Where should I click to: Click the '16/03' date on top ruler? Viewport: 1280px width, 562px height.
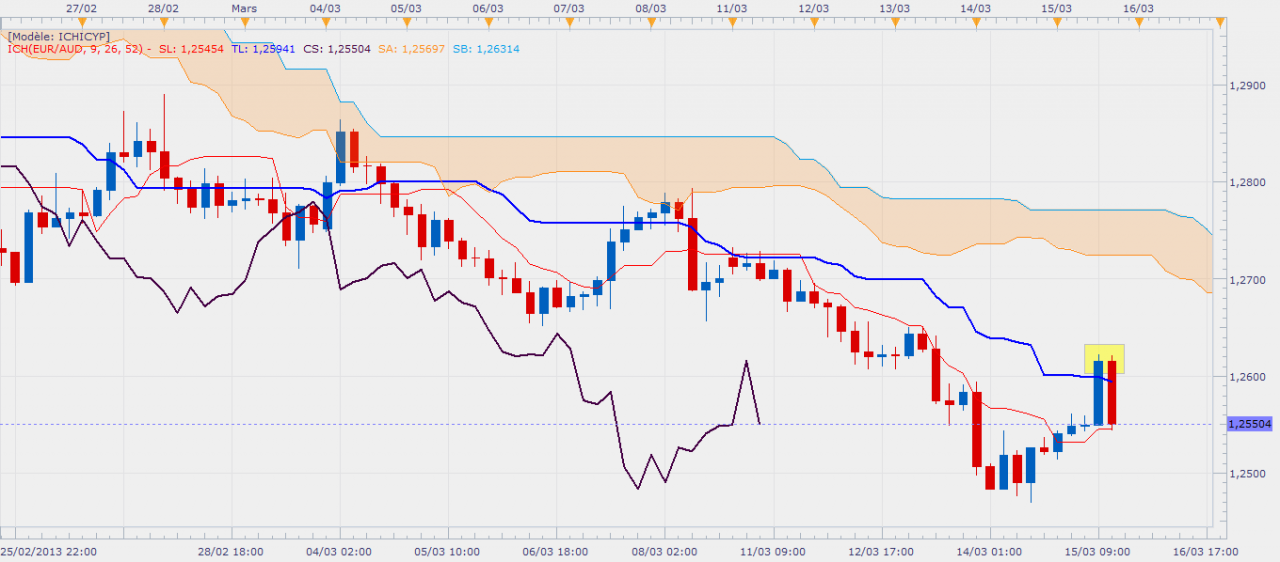click(x=1140, y=7)
